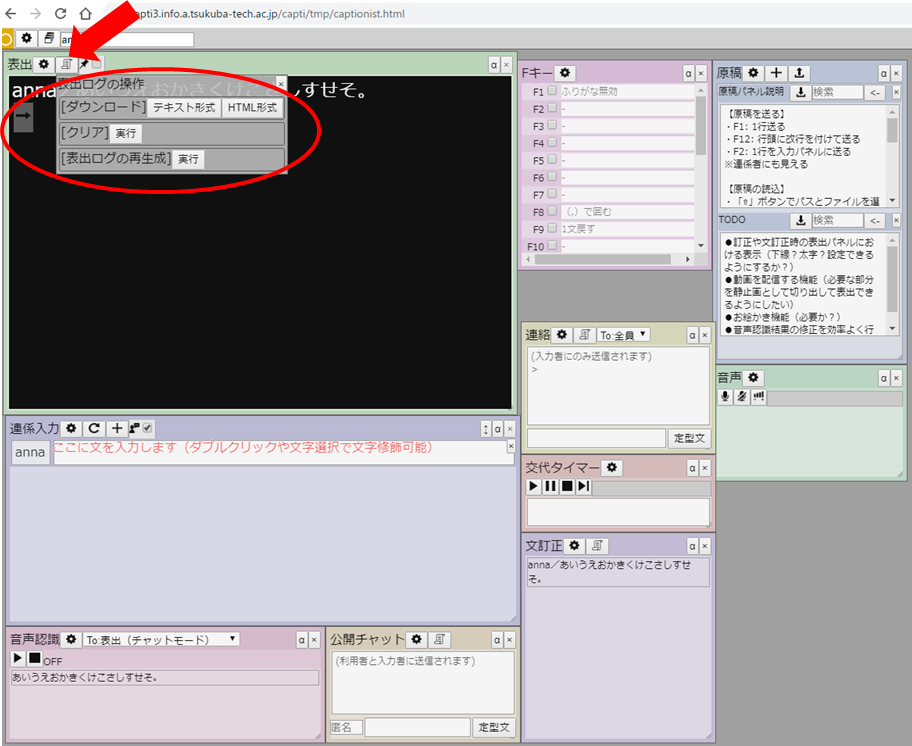912x746 pixels.
Task: Download the 原稿パネル説明 manuscript
Action: (x=800, y=92)
